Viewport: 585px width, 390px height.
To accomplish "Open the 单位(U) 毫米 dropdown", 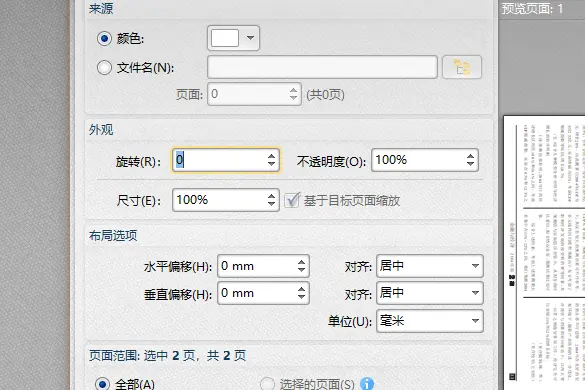I will [x=430, y=321].
